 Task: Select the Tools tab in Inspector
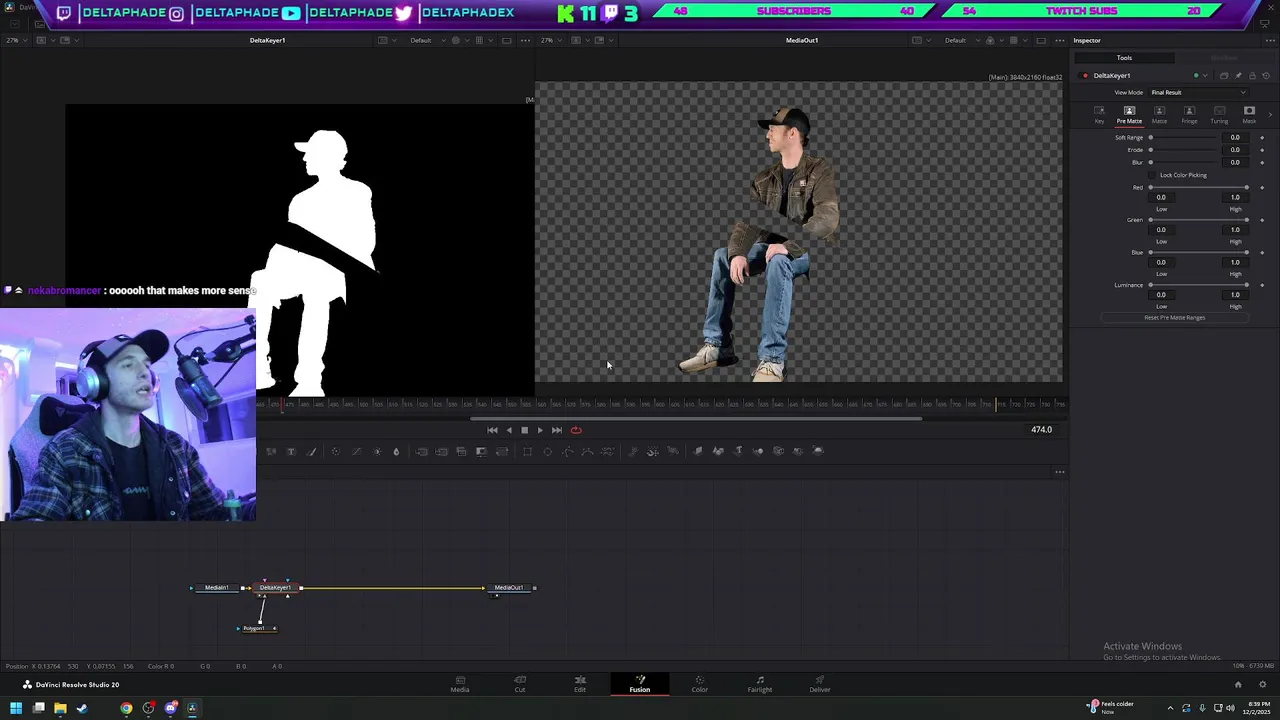[1124, 58]
